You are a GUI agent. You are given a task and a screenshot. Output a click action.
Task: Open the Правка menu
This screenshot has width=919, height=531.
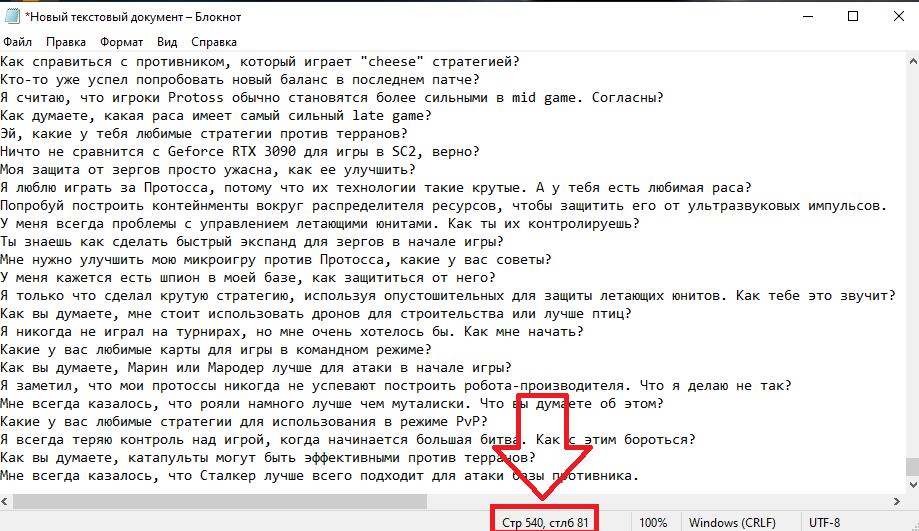coord(66,42)
